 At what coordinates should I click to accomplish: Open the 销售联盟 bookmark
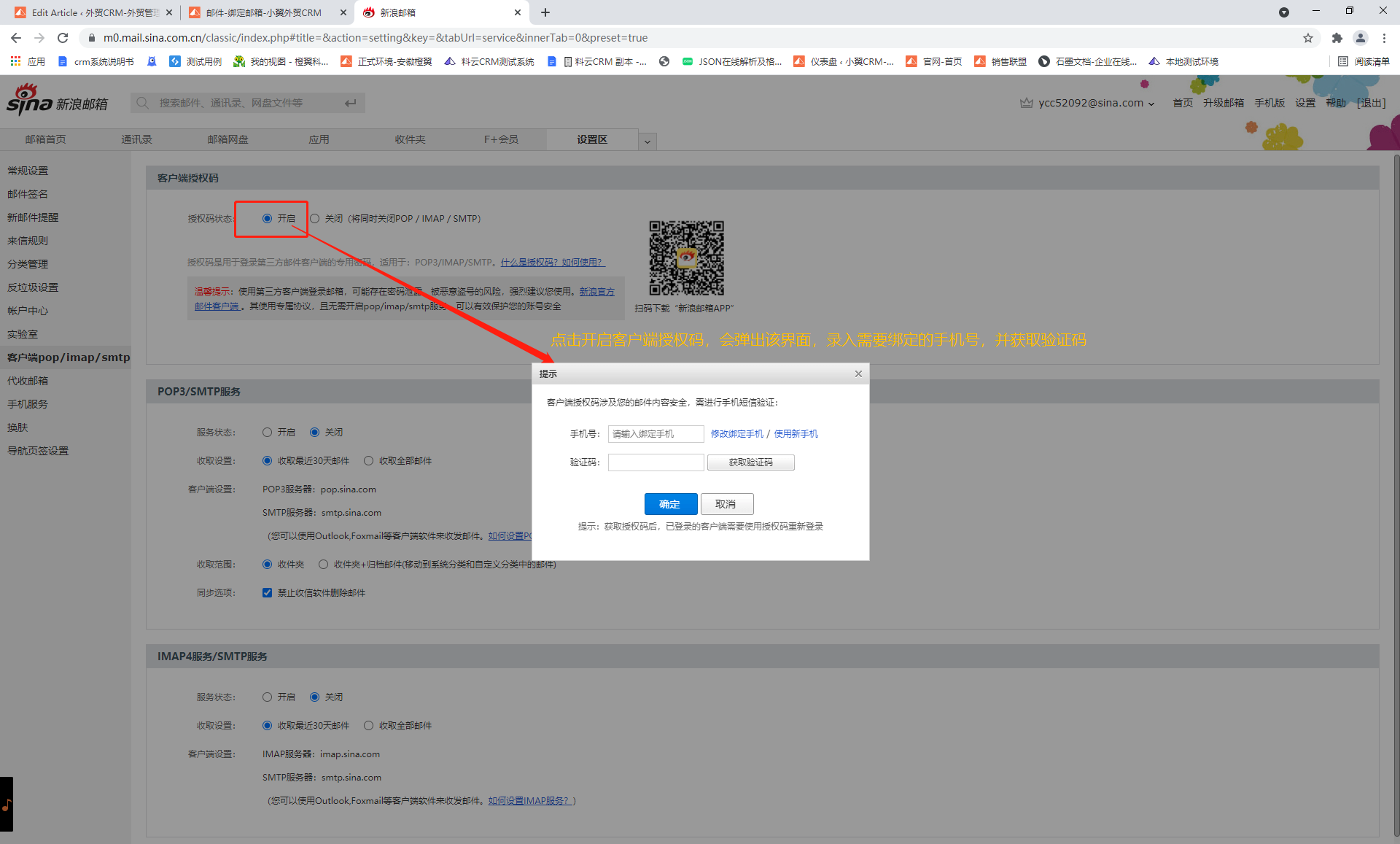pos(1000,61)
